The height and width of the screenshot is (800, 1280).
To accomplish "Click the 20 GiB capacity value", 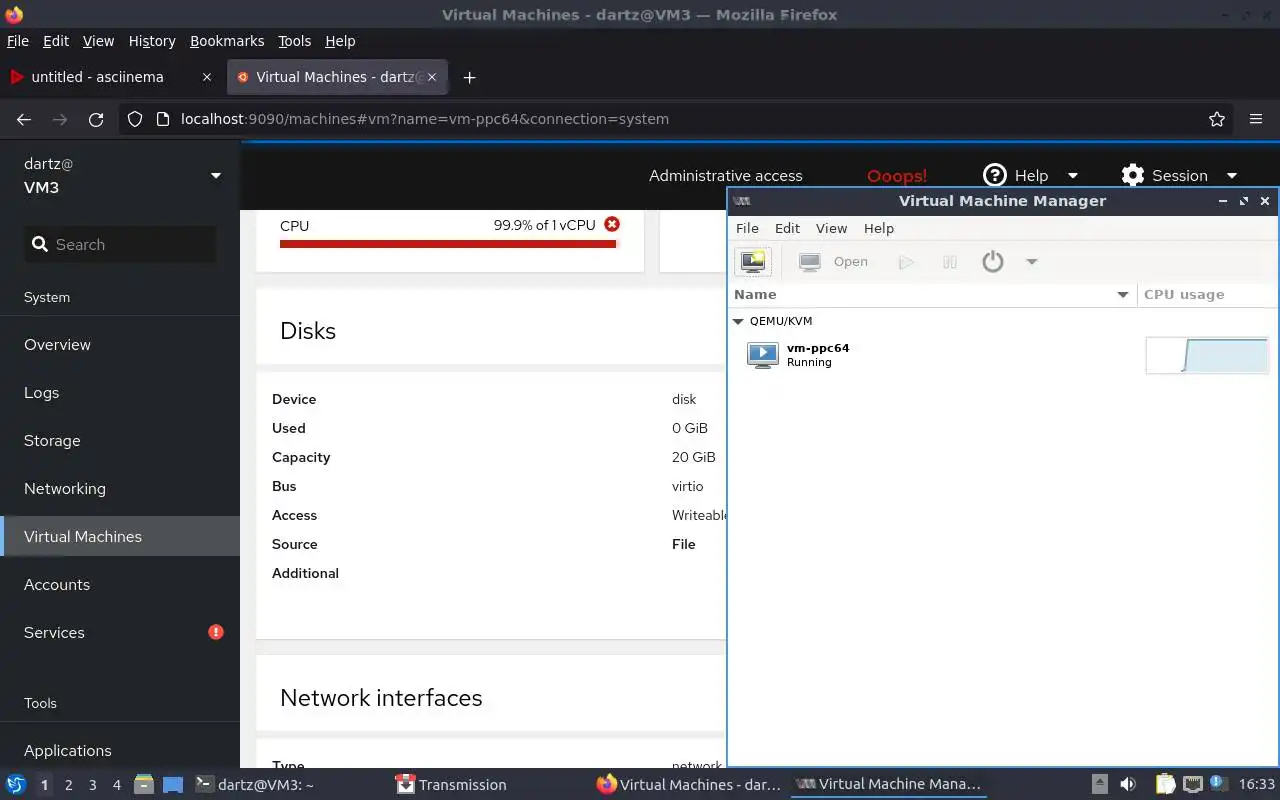I will [x=693, y=457].
